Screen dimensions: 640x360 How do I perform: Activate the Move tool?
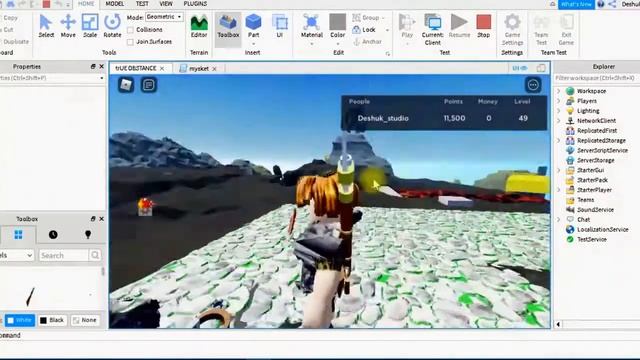tap(68, 26)
